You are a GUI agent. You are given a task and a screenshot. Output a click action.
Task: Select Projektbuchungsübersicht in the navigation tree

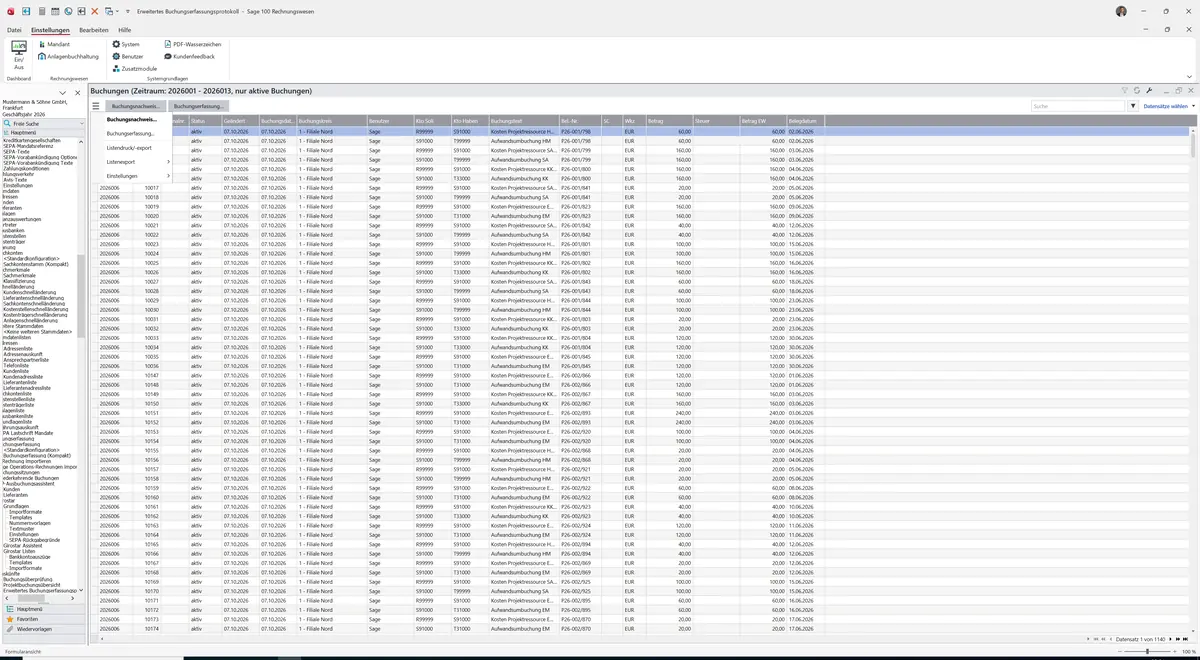coord(31,585)
